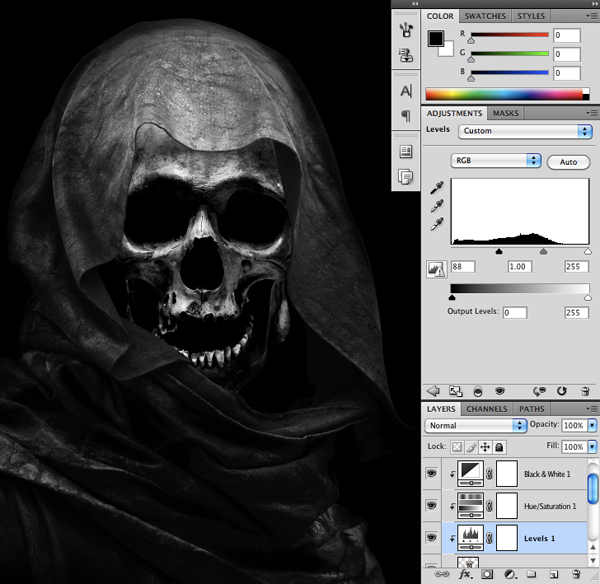Switch to the Swatches tab
The height and width of the screenshot is (584, 600).
(x=487, y=16)
